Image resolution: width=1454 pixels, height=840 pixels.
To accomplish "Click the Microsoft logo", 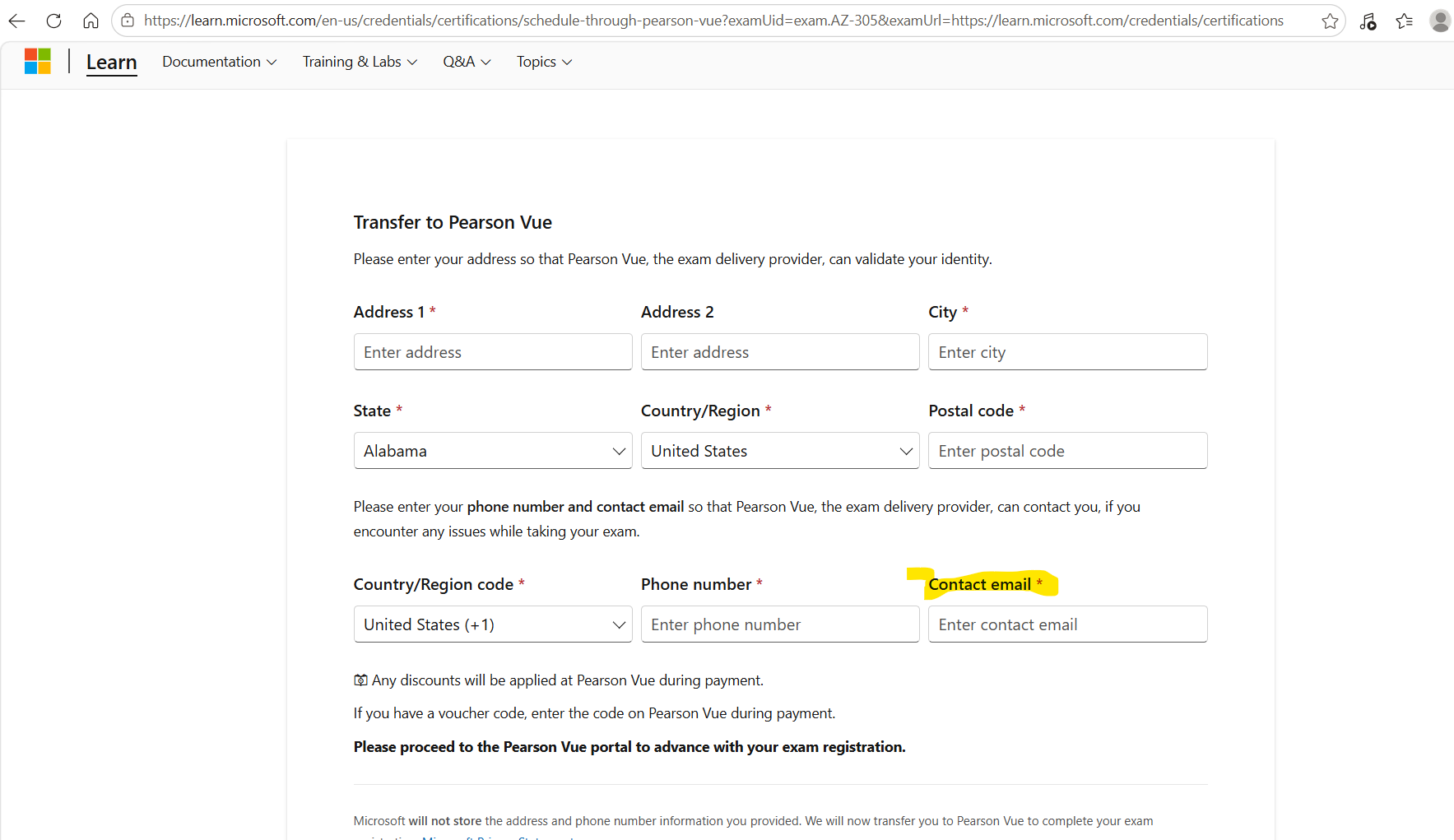I will pos(38,61).
